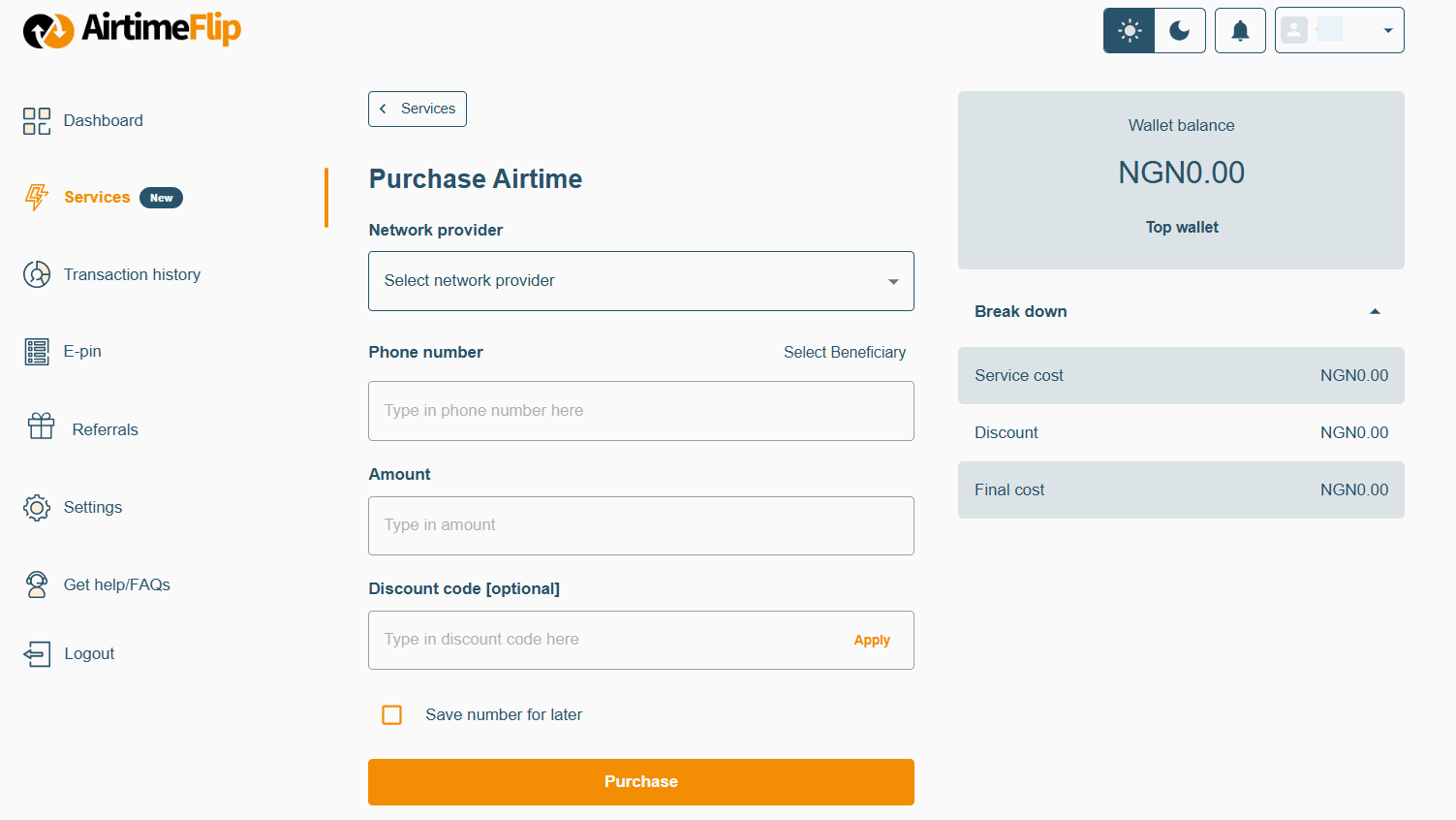Click the New badge beside Services
This screenshot has height=820, width=1456.
coord(161,198)
